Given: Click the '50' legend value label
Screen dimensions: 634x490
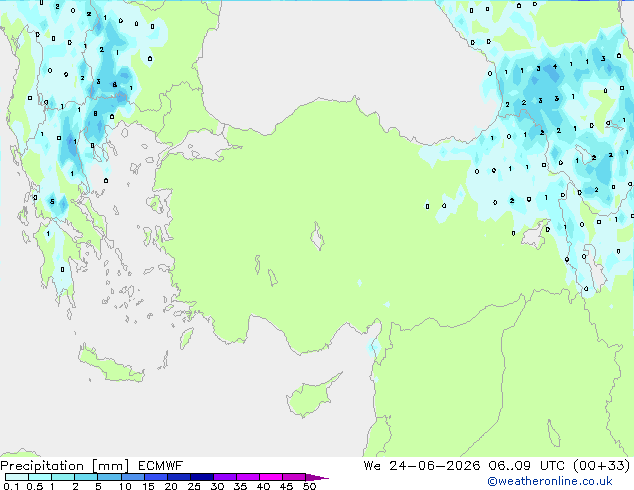Looking at the screenshot, I should coord(310,486).
